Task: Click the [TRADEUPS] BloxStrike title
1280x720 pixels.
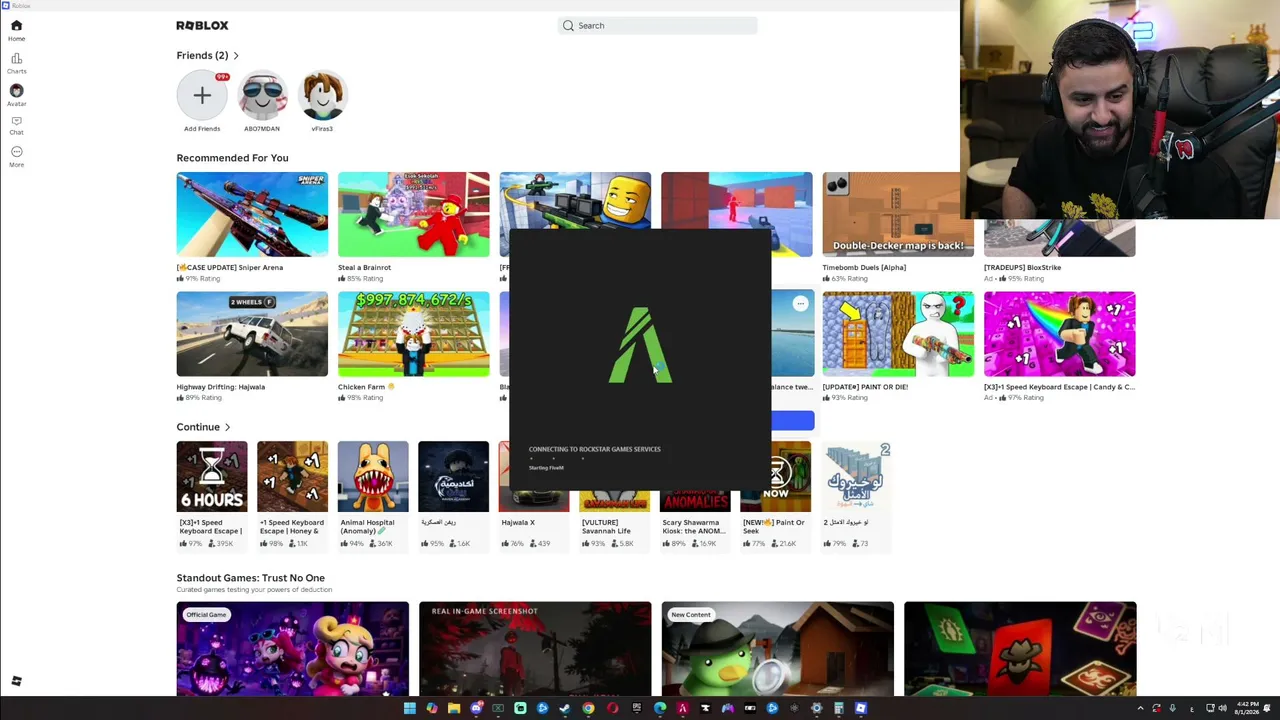Action: click(1022, 267)
